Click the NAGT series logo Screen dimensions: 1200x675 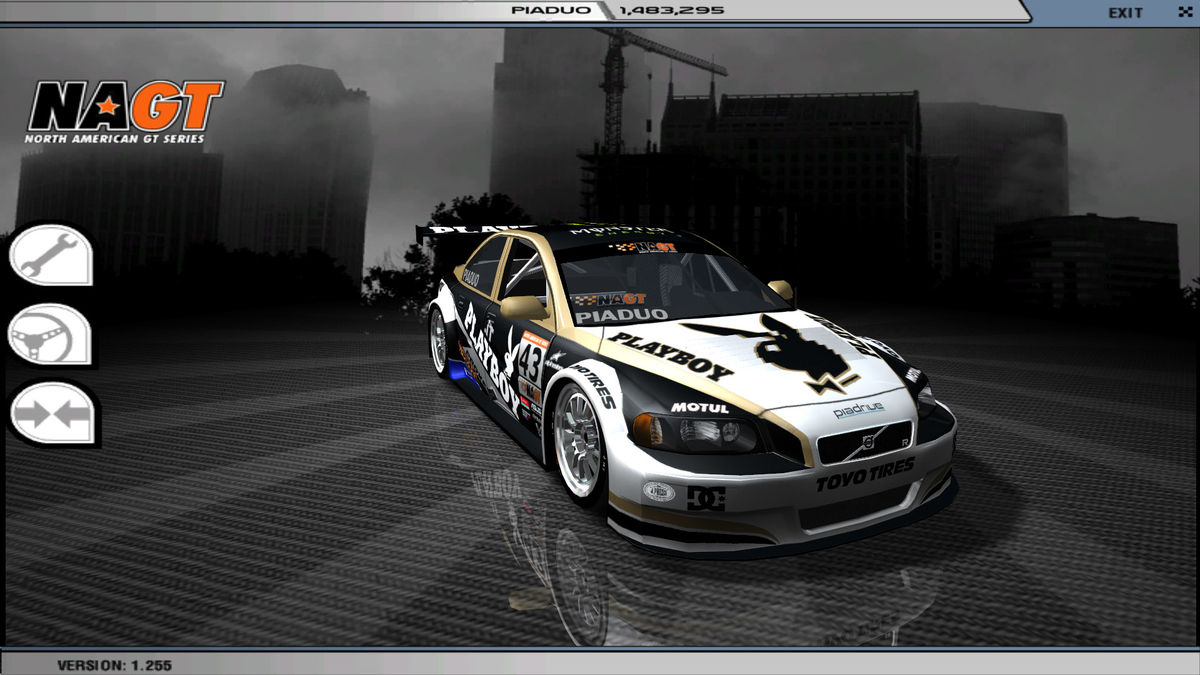[124, 111]
